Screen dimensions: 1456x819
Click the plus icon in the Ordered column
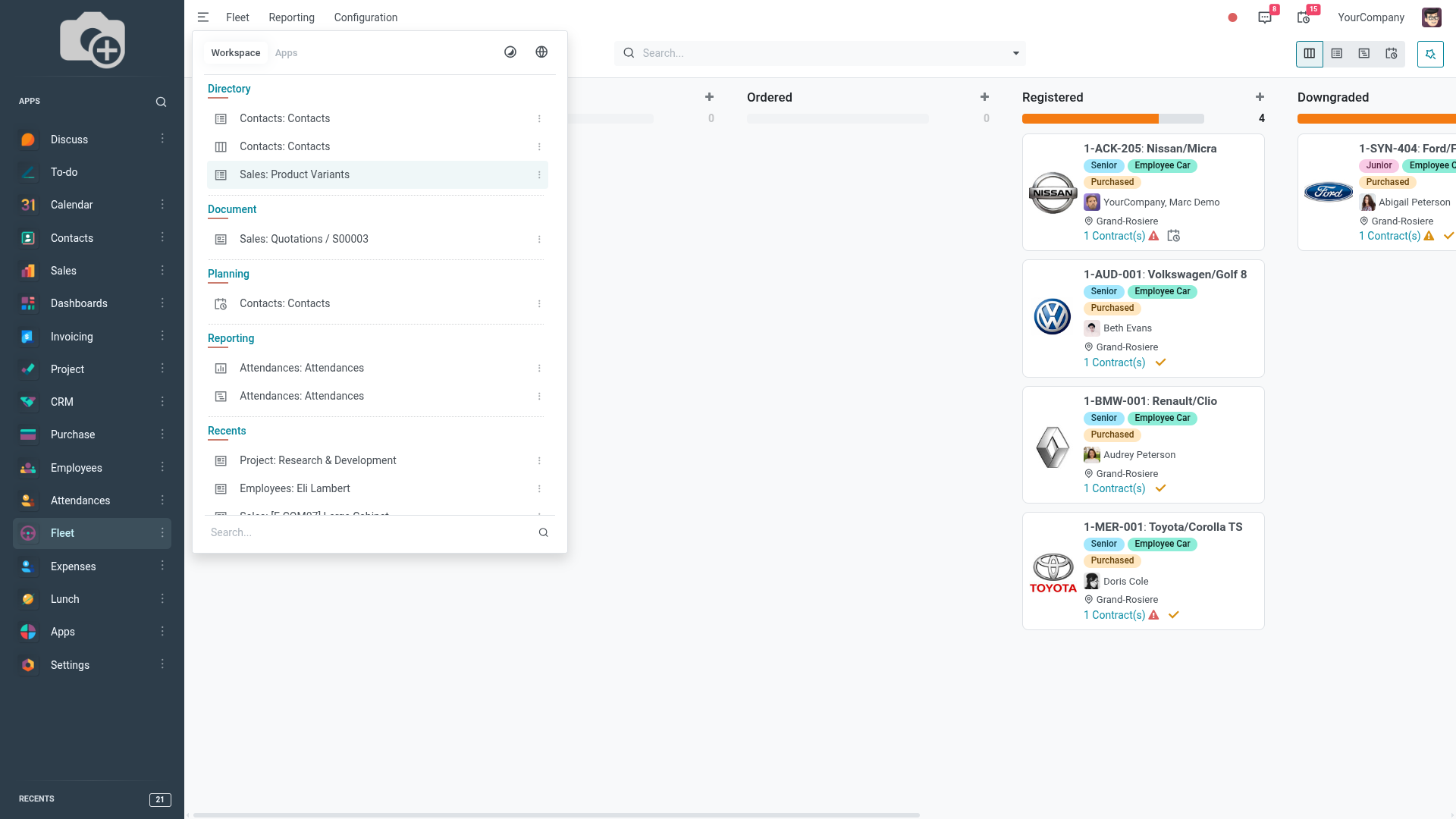click(x=984, y=97)
